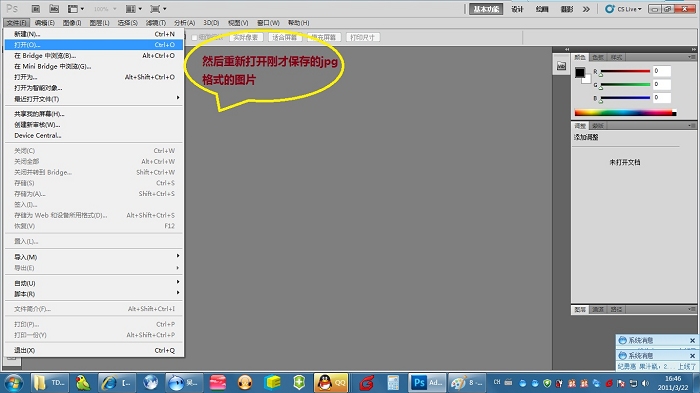700x393 pixels.
Task: Click the Photoshop Ps logo
Action: 12,8
